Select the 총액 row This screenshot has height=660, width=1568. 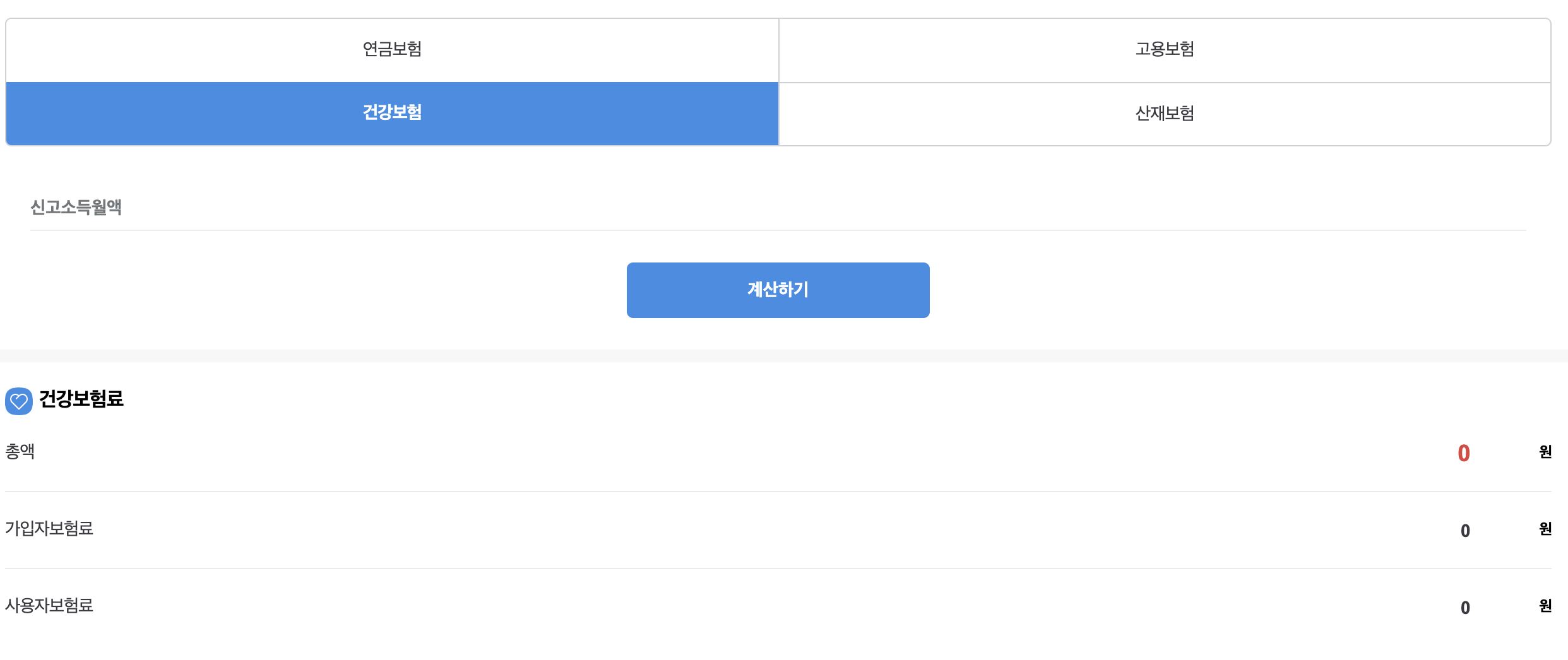20,452
